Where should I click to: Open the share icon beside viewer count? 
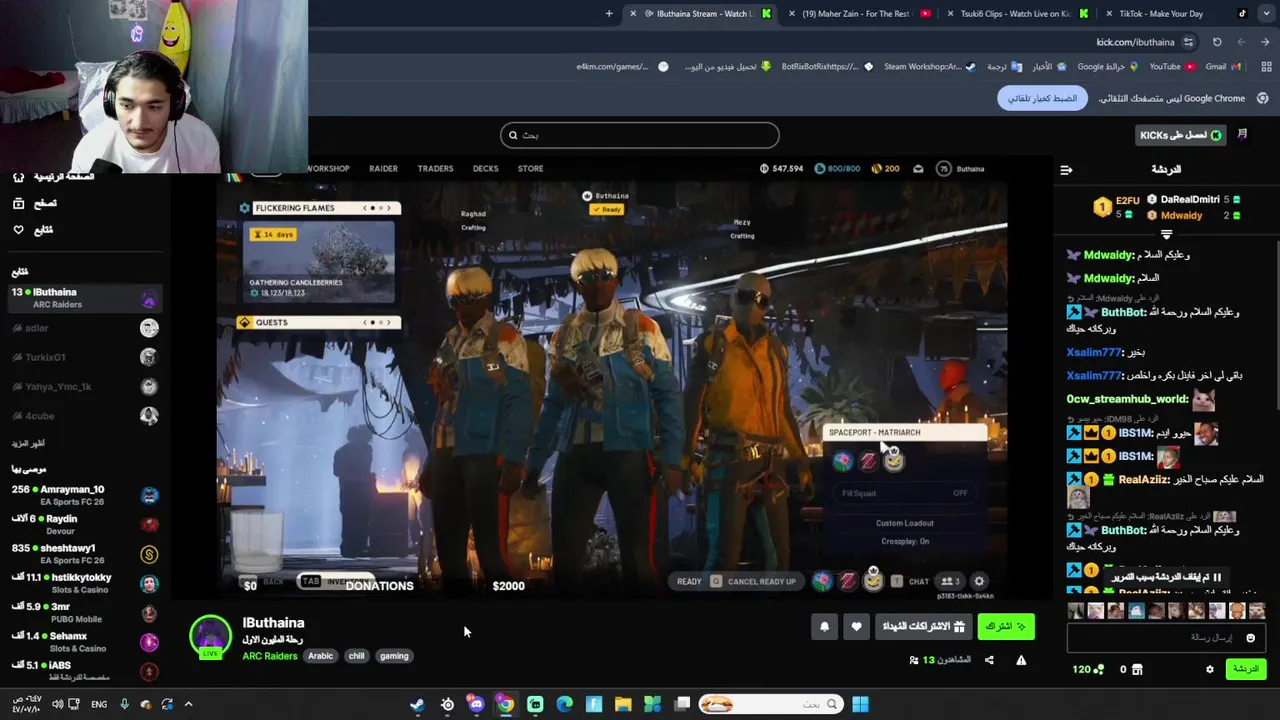pos(989,660)
